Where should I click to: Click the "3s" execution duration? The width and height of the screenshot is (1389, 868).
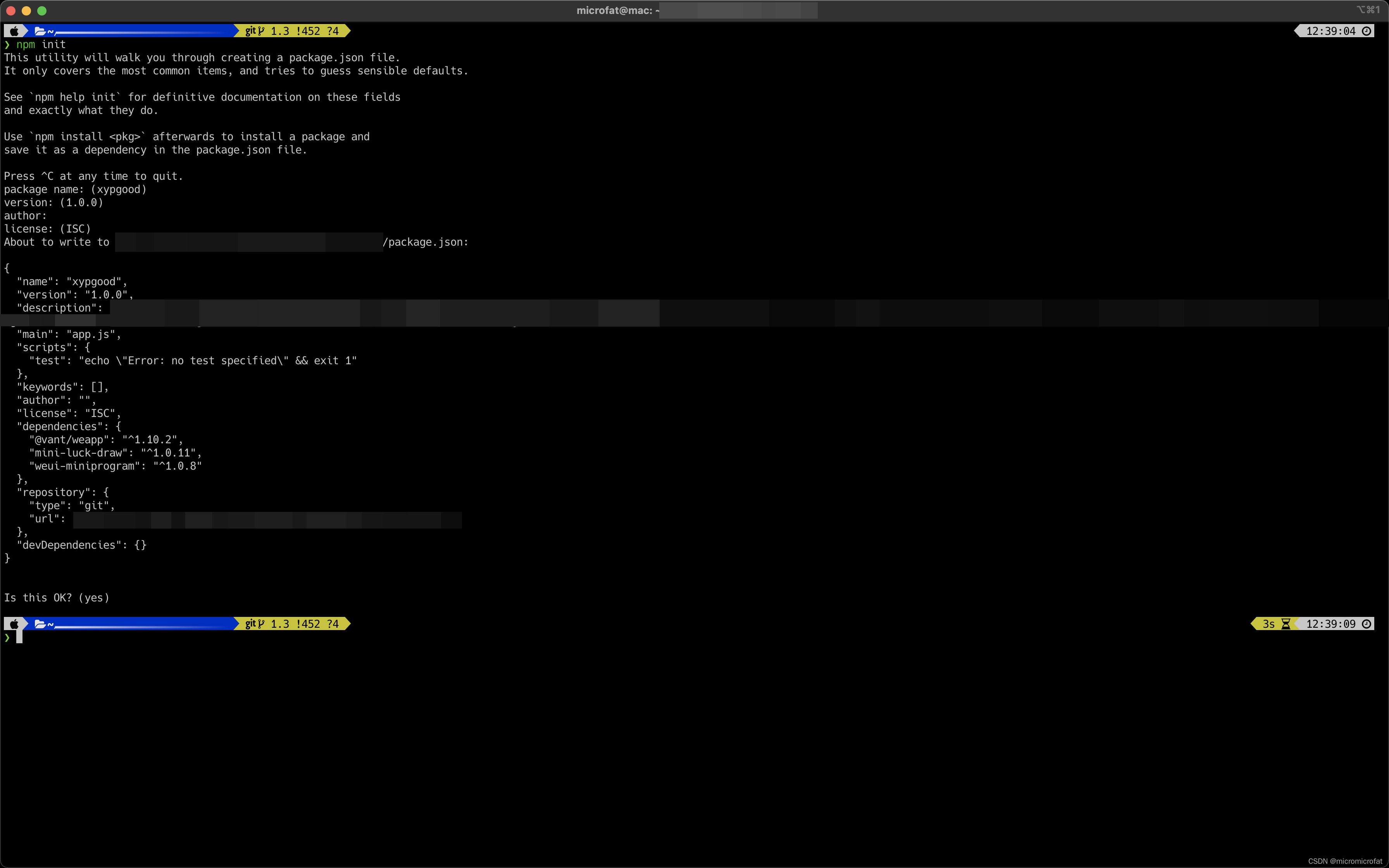[x=1268, y=624]
